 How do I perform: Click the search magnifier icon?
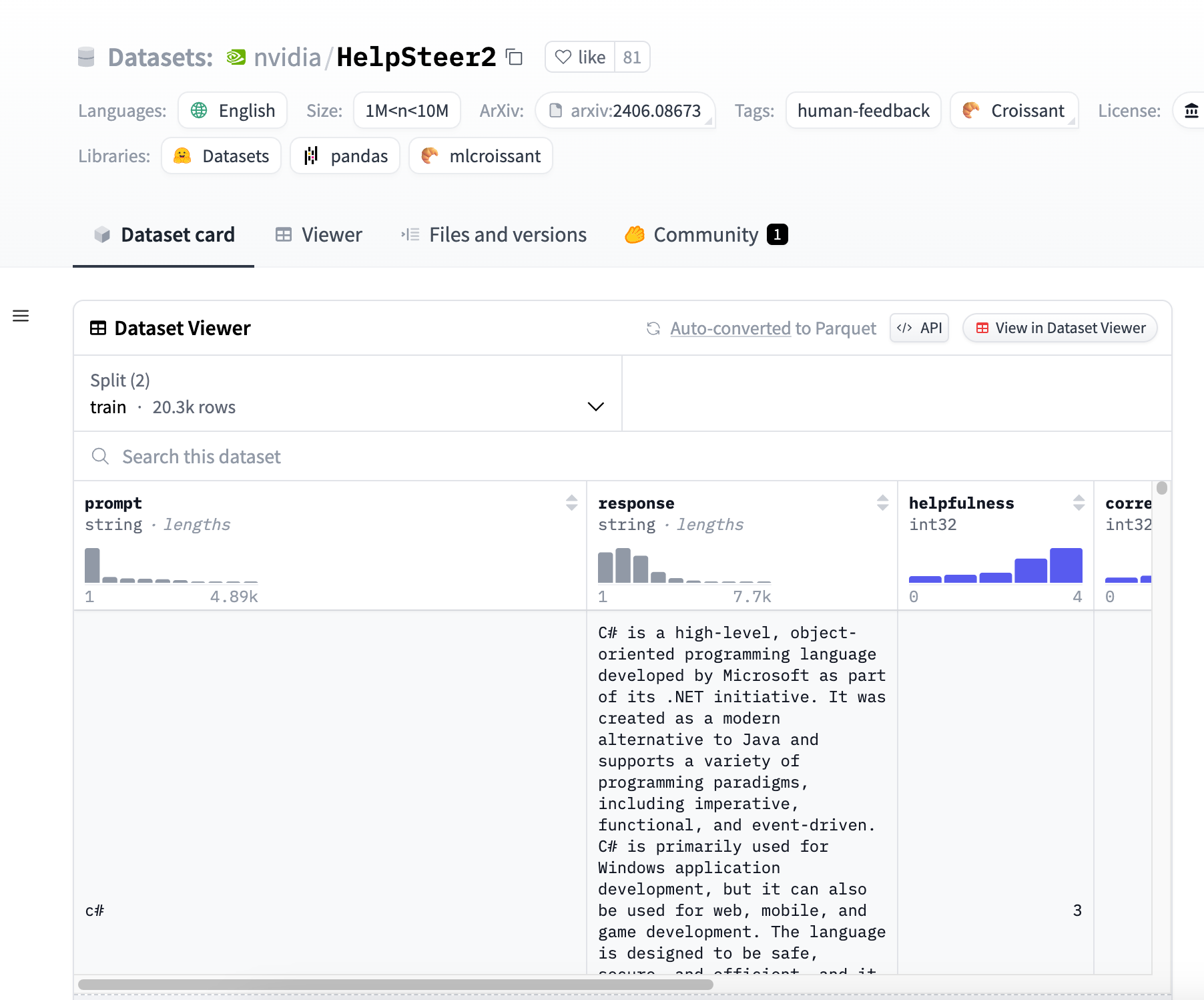click(100, 456)
